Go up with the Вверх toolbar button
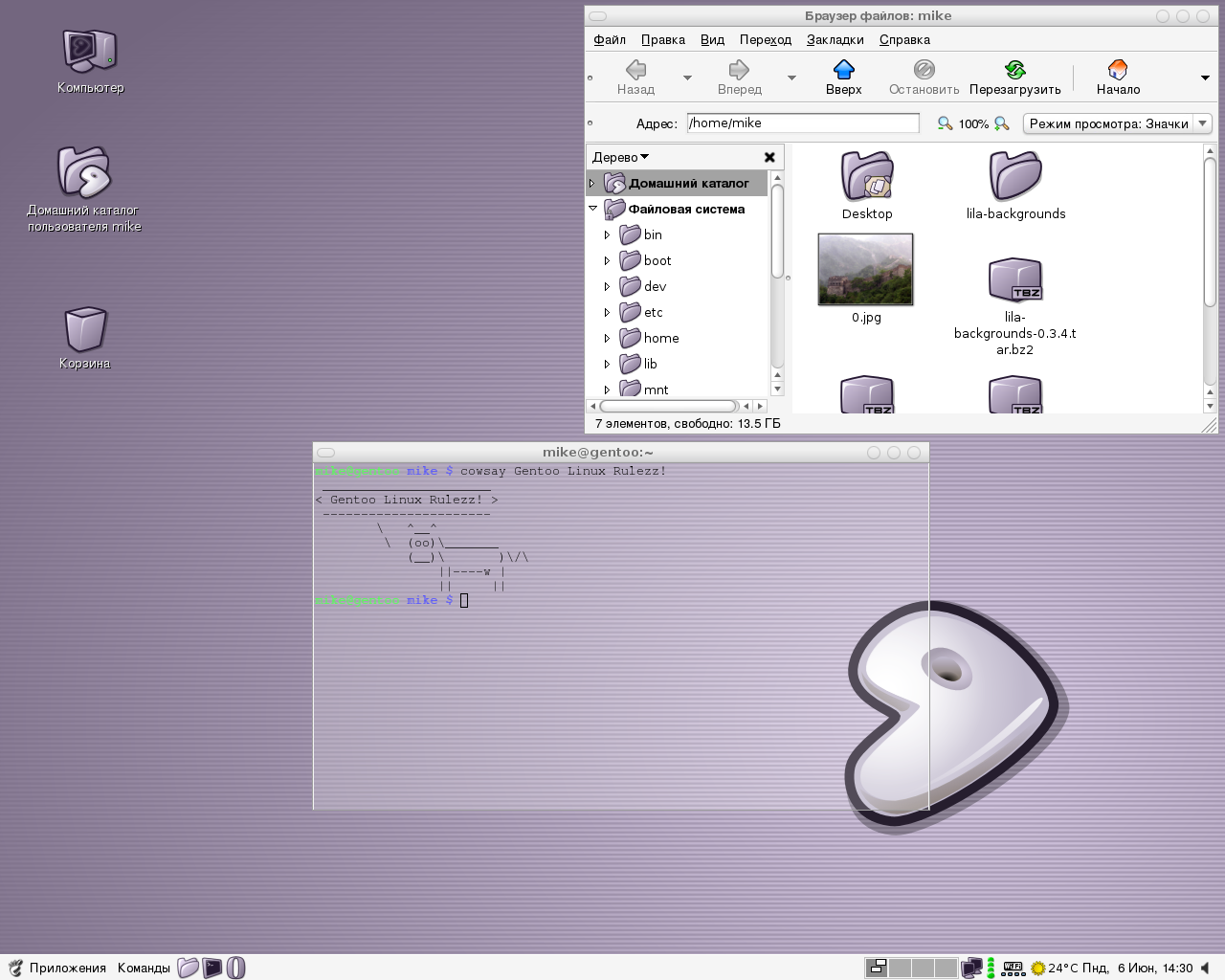This screenshot has width=1225, height=980. (843, 78)
